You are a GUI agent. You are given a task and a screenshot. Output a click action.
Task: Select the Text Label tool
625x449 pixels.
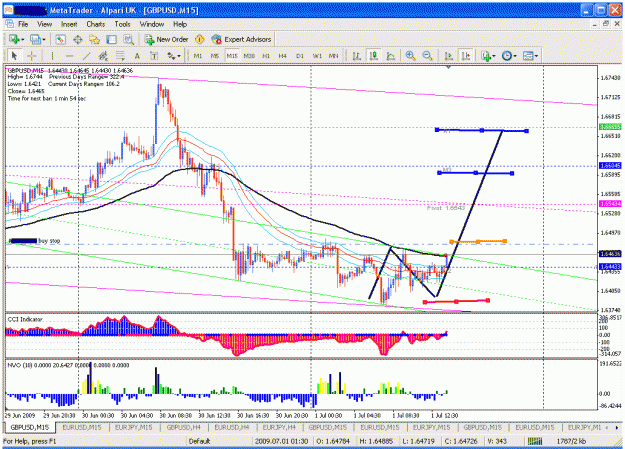[154, 56]
